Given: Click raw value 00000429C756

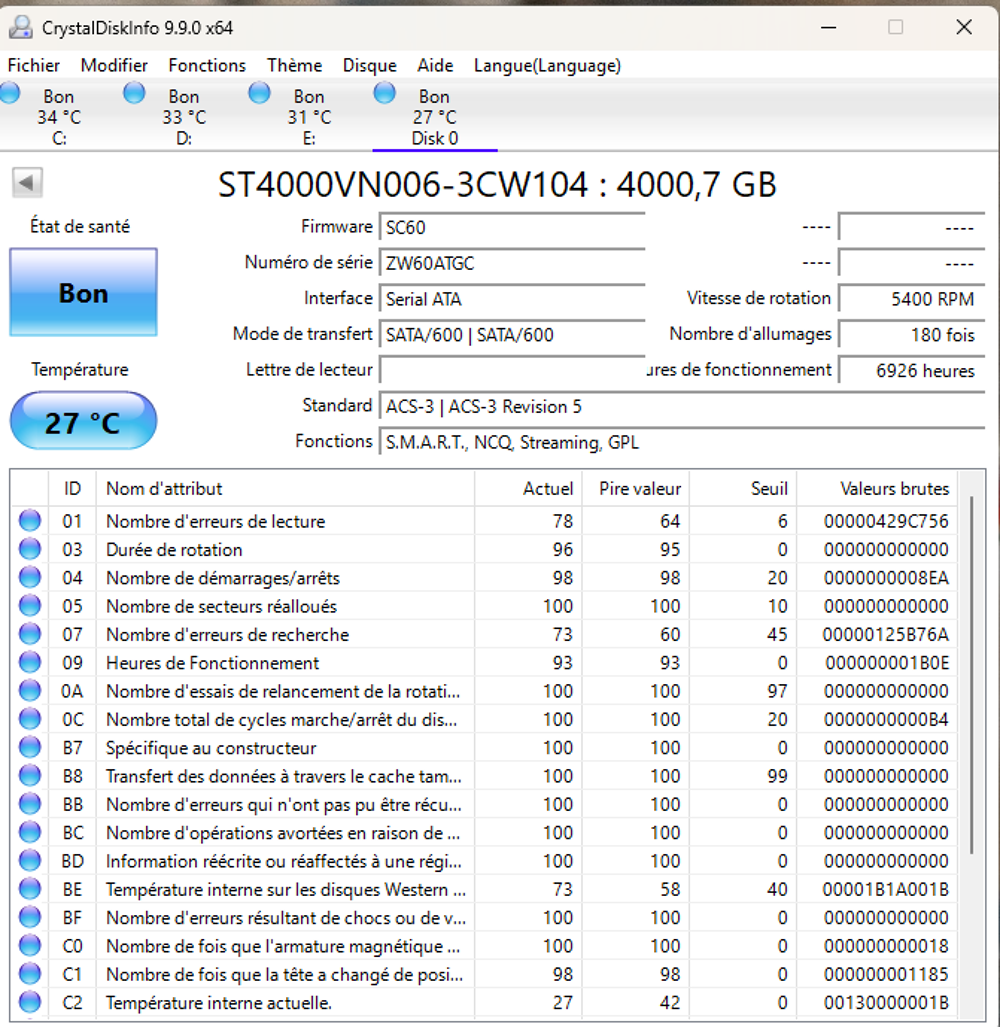Looking at the screenshot, I should (x=885, y=521).
